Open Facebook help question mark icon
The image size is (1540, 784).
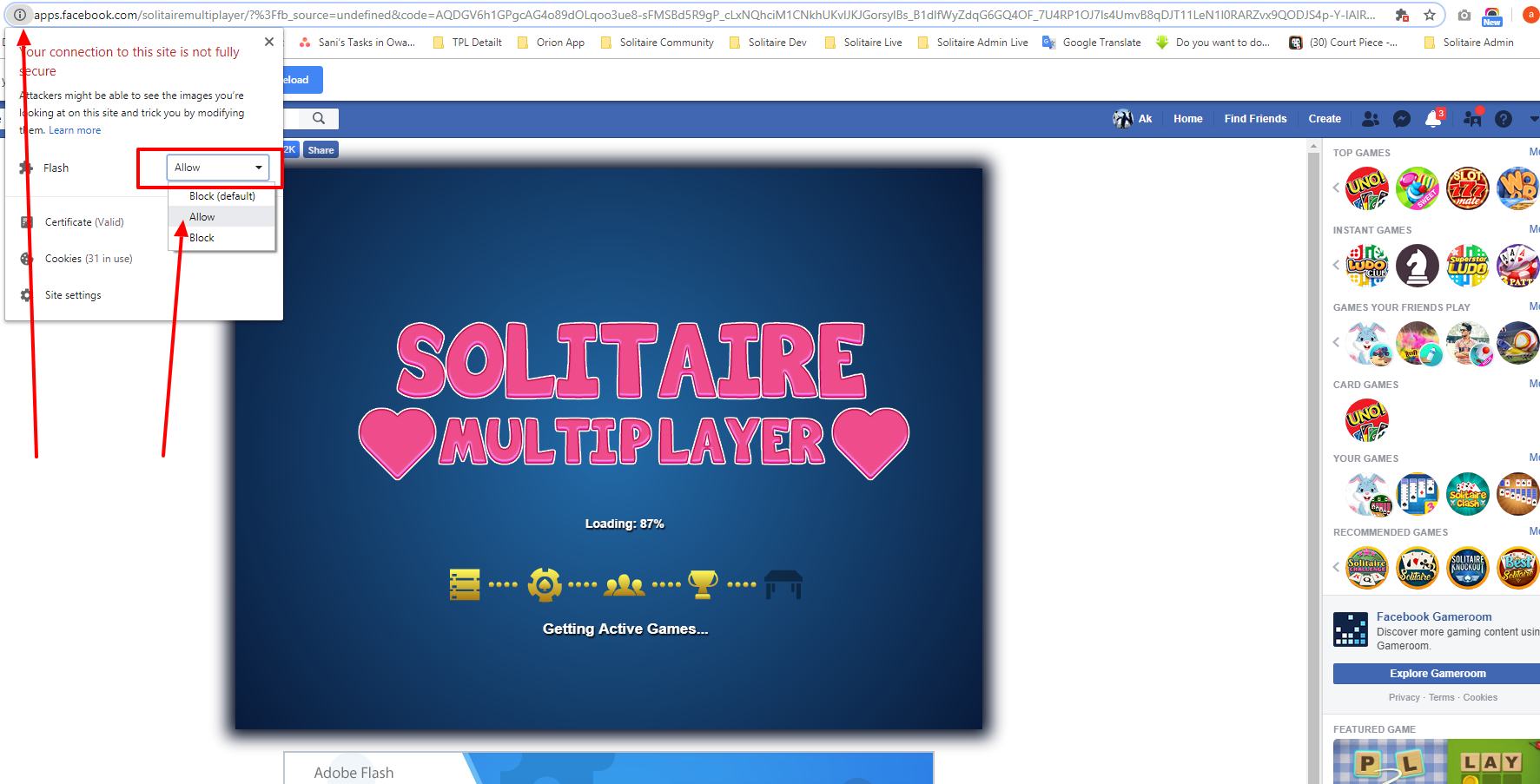[1504, 119]
